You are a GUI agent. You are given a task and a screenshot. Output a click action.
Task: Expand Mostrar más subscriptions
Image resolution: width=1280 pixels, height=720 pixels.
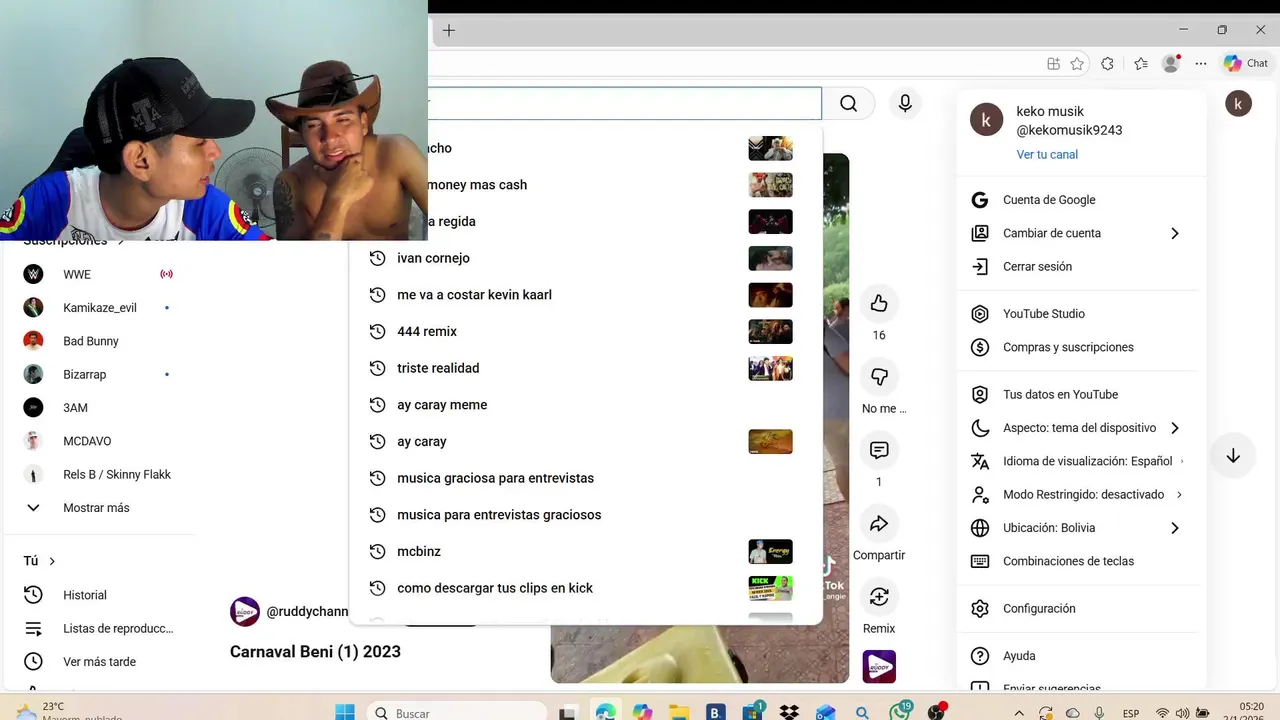tap(98, 508)
